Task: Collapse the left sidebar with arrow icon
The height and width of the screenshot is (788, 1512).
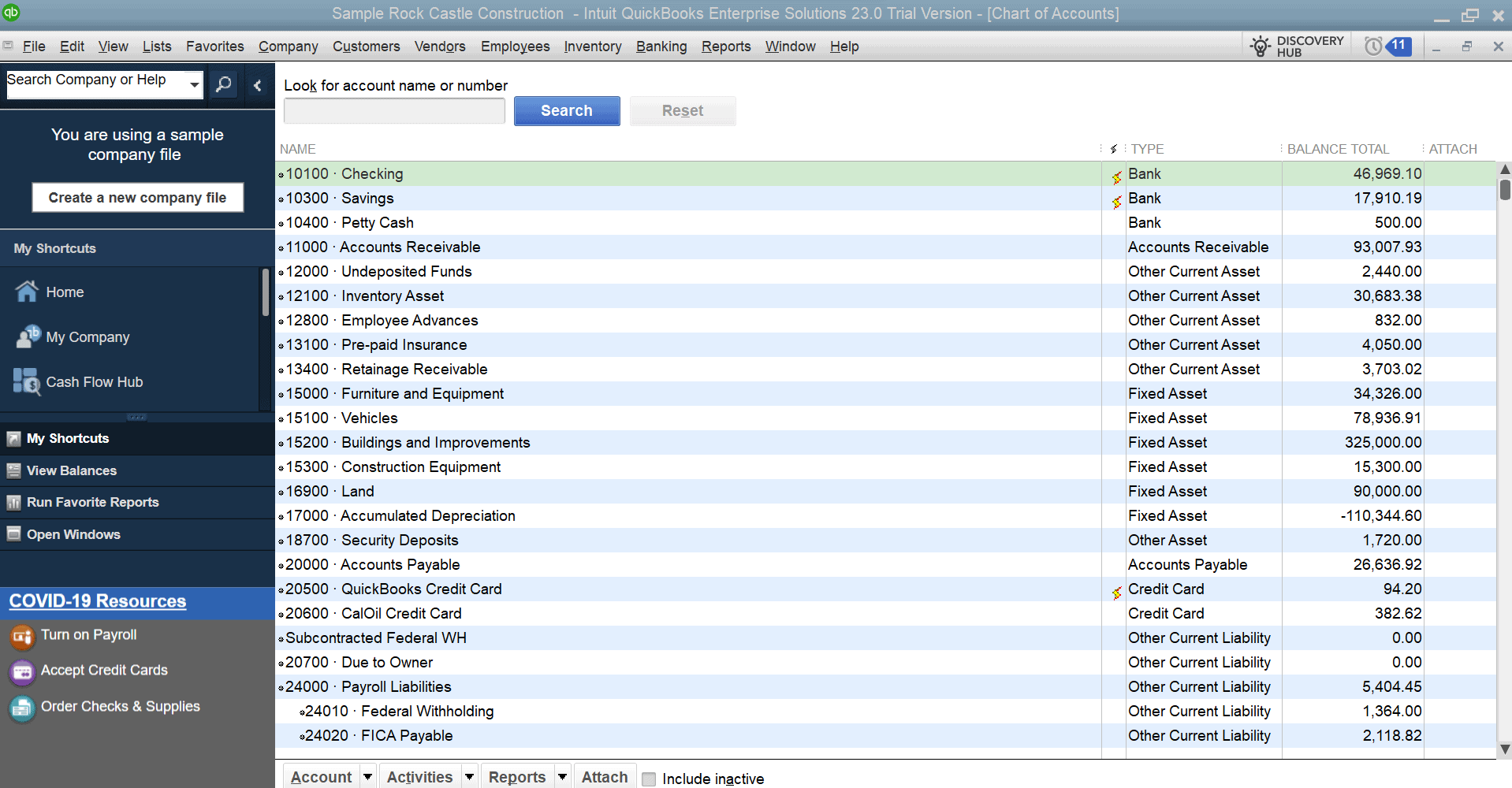Action: point(258,85)
